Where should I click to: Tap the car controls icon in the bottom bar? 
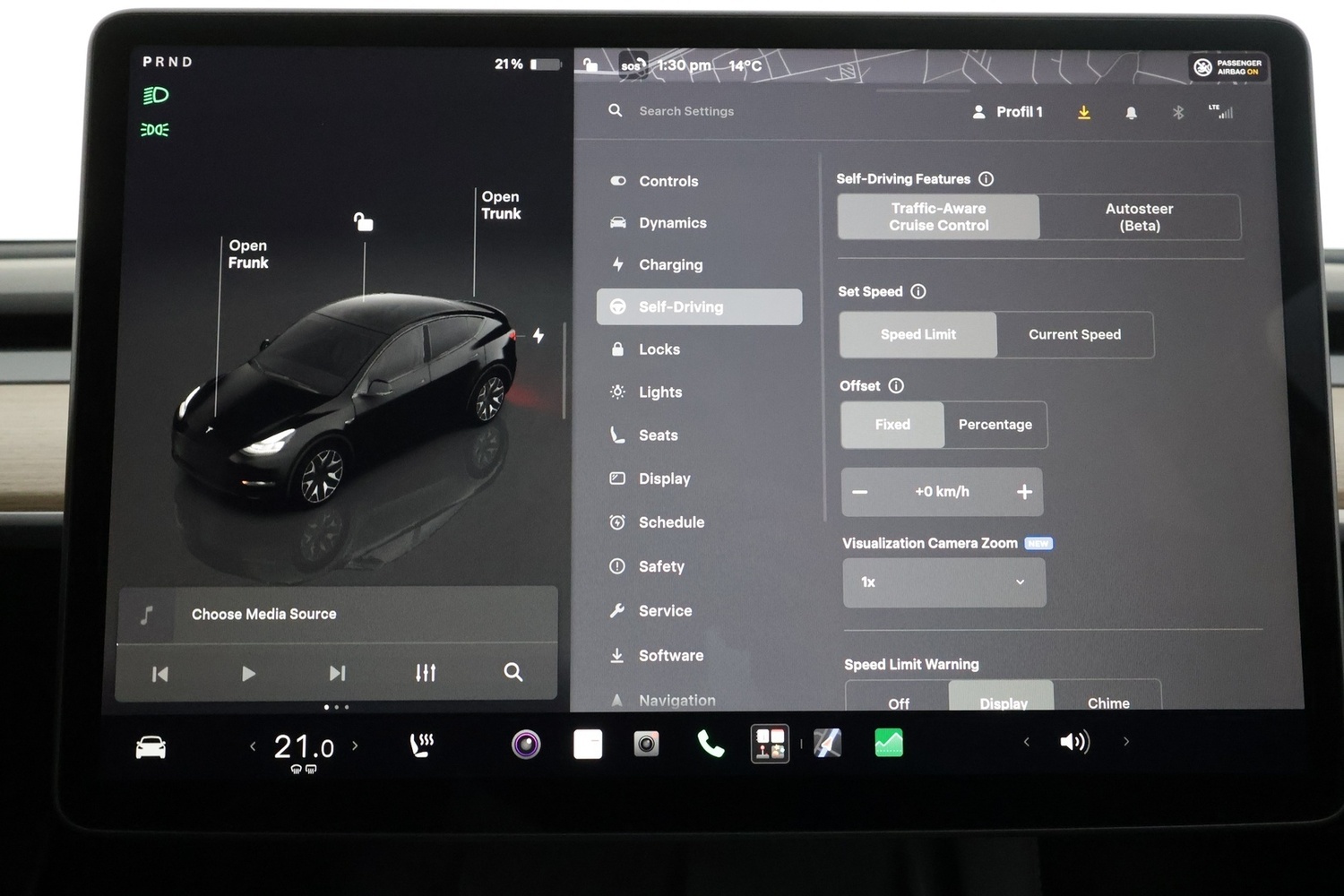click(151, 747)
